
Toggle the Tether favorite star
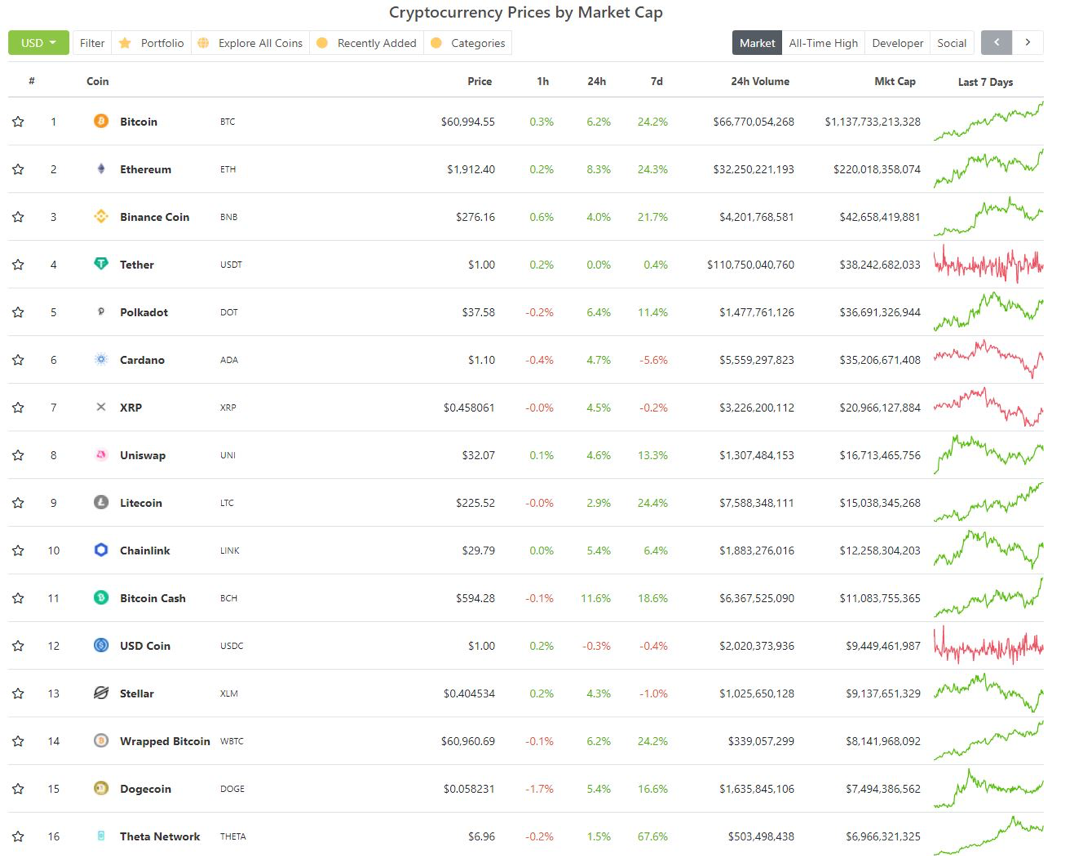click(x=18, y=264)
